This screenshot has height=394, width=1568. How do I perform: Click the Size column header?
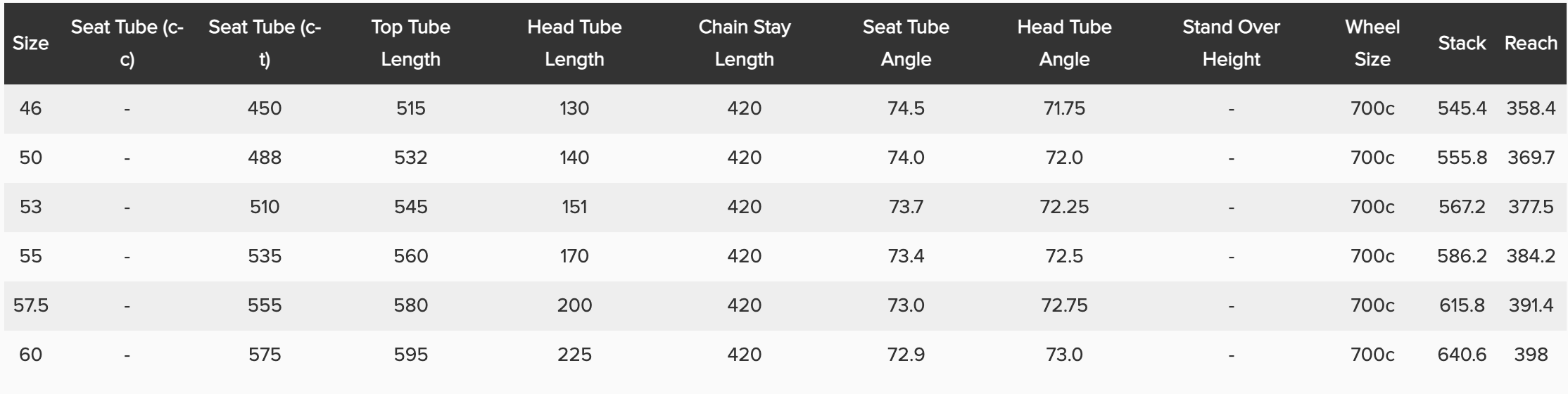pyautogui.click(x=30, y=44)
